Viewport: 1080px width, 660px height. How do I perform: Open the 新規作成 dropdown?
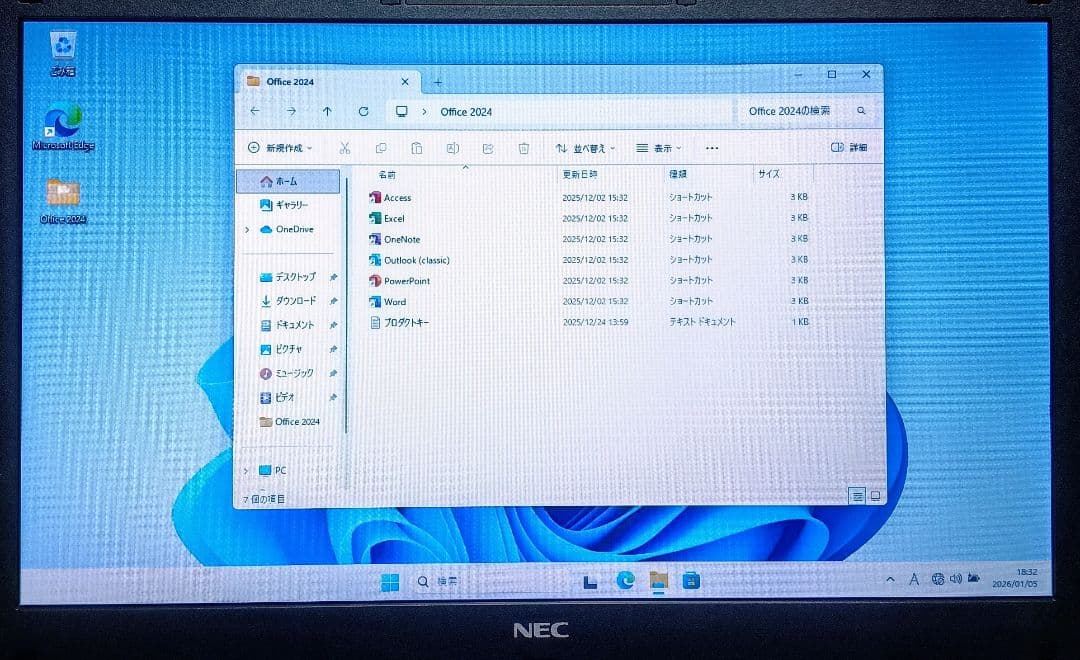click(282, 148)
